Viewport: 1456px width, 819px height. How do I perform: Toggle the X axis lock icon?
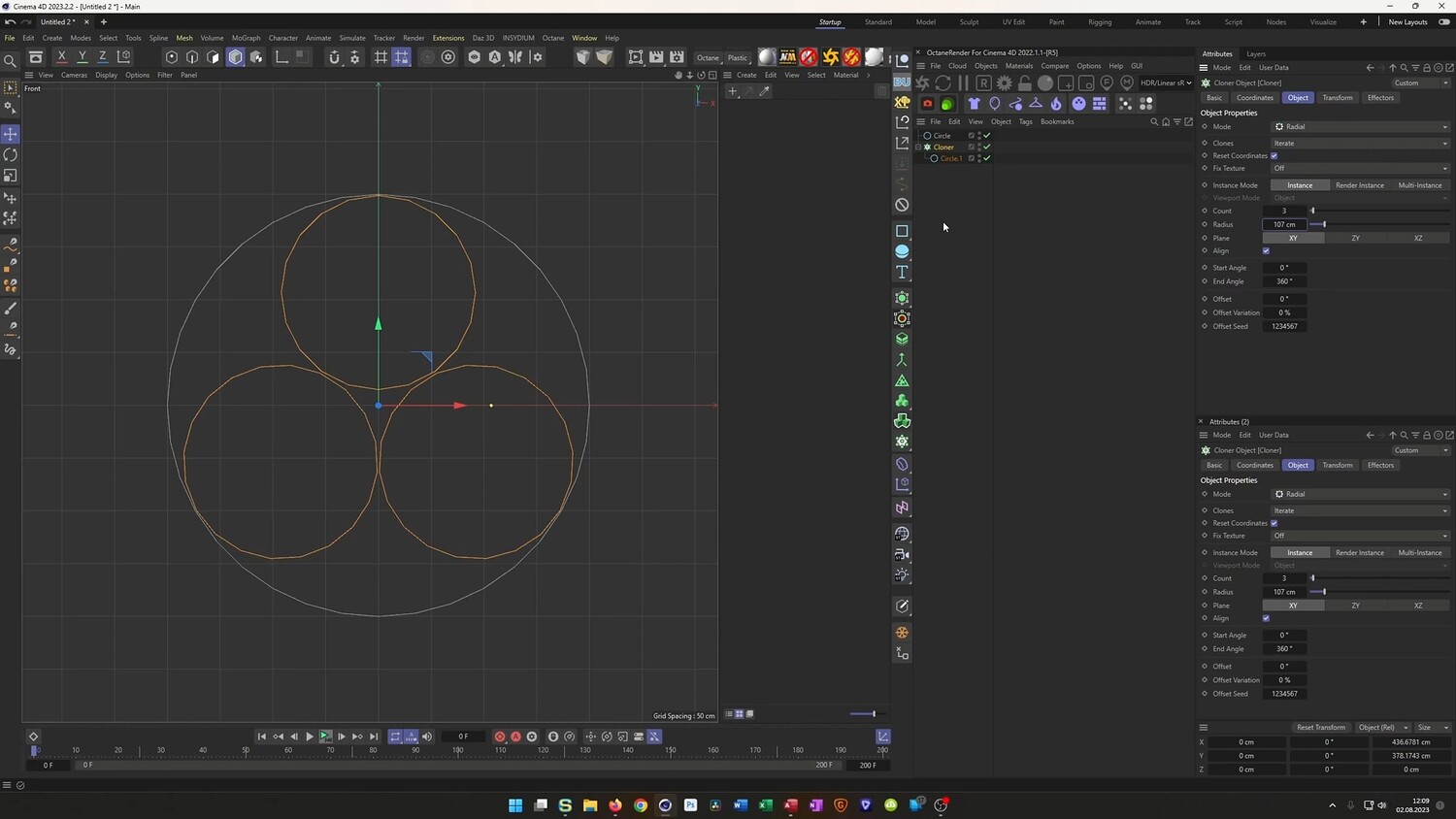click(62, 57)
